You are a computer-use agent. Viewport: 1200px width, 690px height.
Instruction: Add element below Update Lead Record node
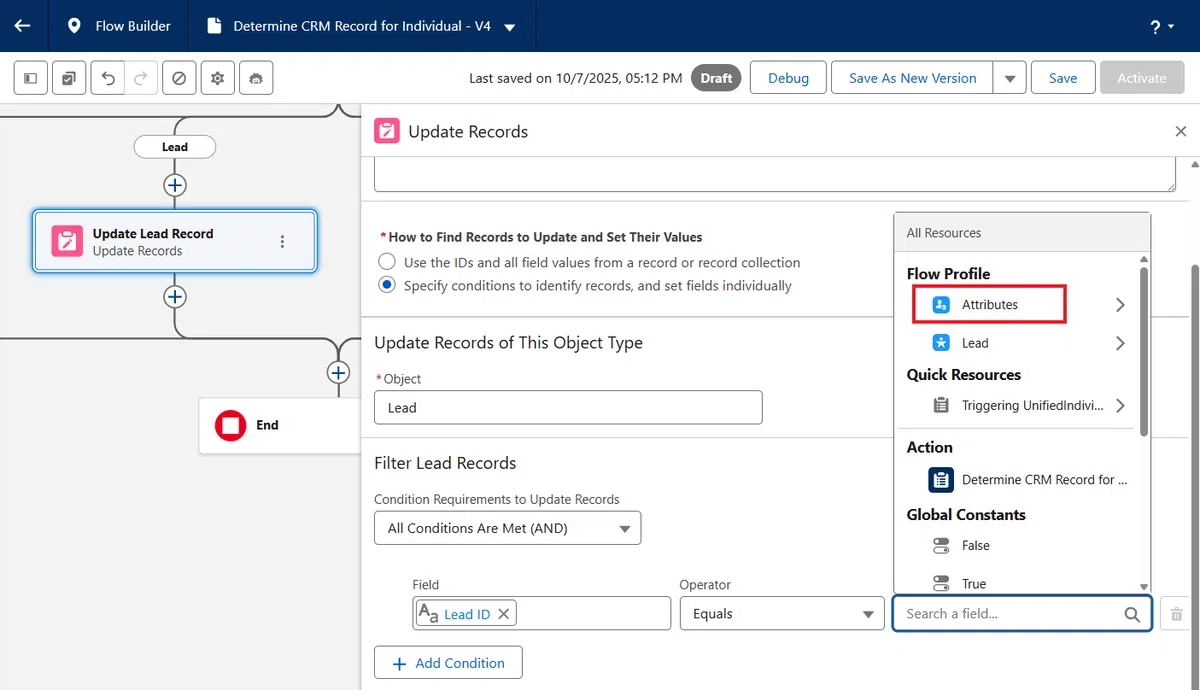pos(175,297)
